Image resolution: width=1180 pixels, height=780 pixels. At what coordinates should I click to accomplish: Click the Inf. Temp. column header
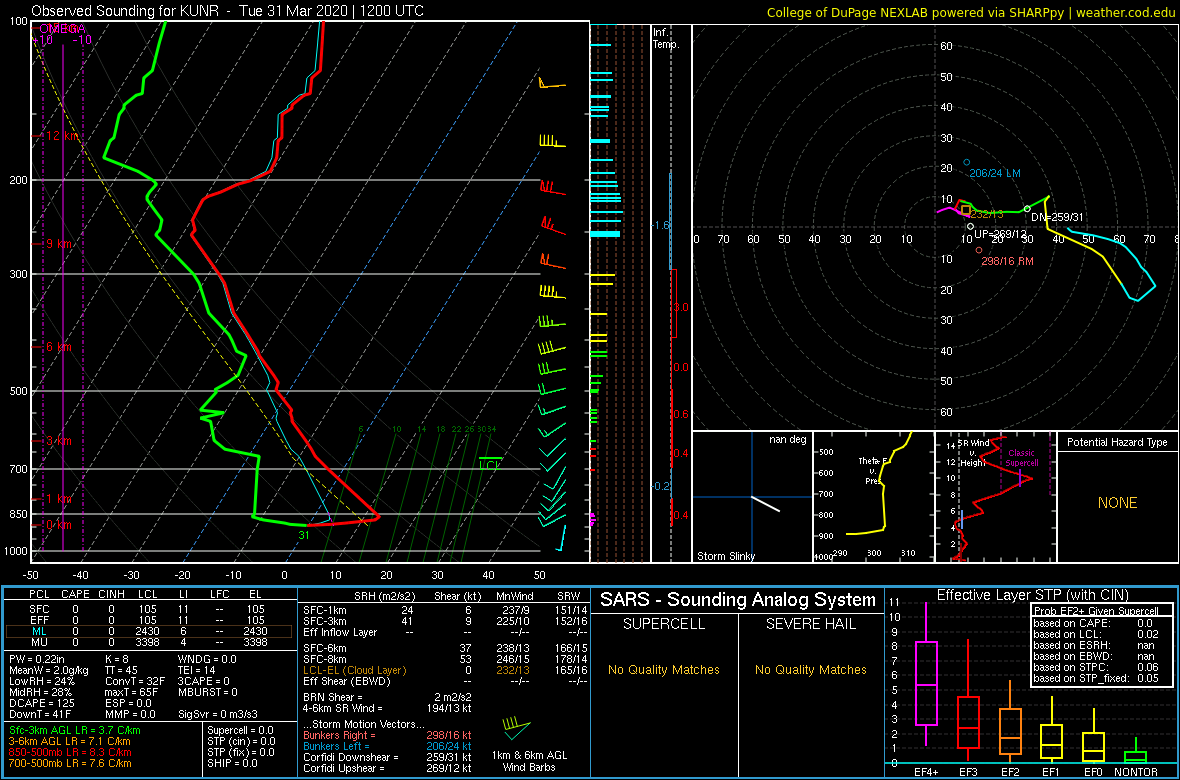point(666,38)
